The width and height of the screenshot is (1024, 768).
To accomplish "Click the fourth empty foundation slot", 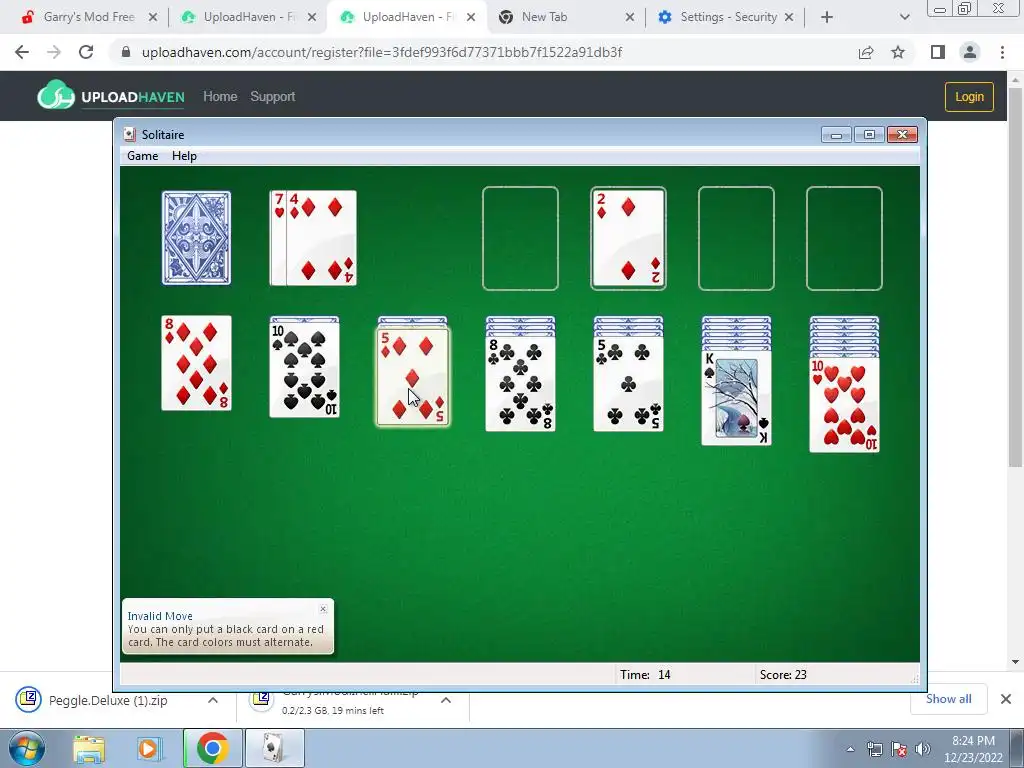I will [x=844, y=238].
